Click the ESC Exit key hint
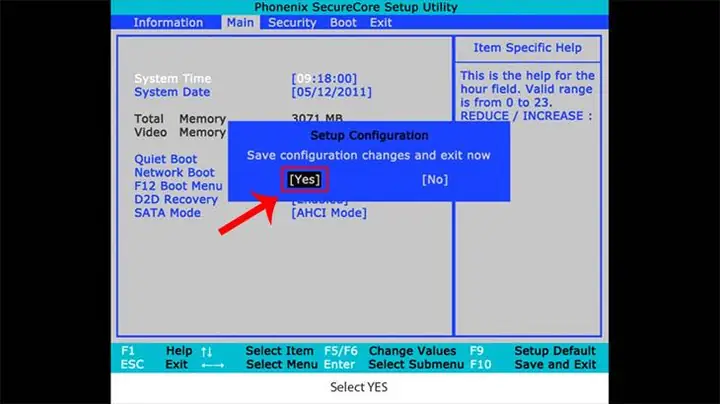This screenshot has width=720, height=404. coord(154,365)
